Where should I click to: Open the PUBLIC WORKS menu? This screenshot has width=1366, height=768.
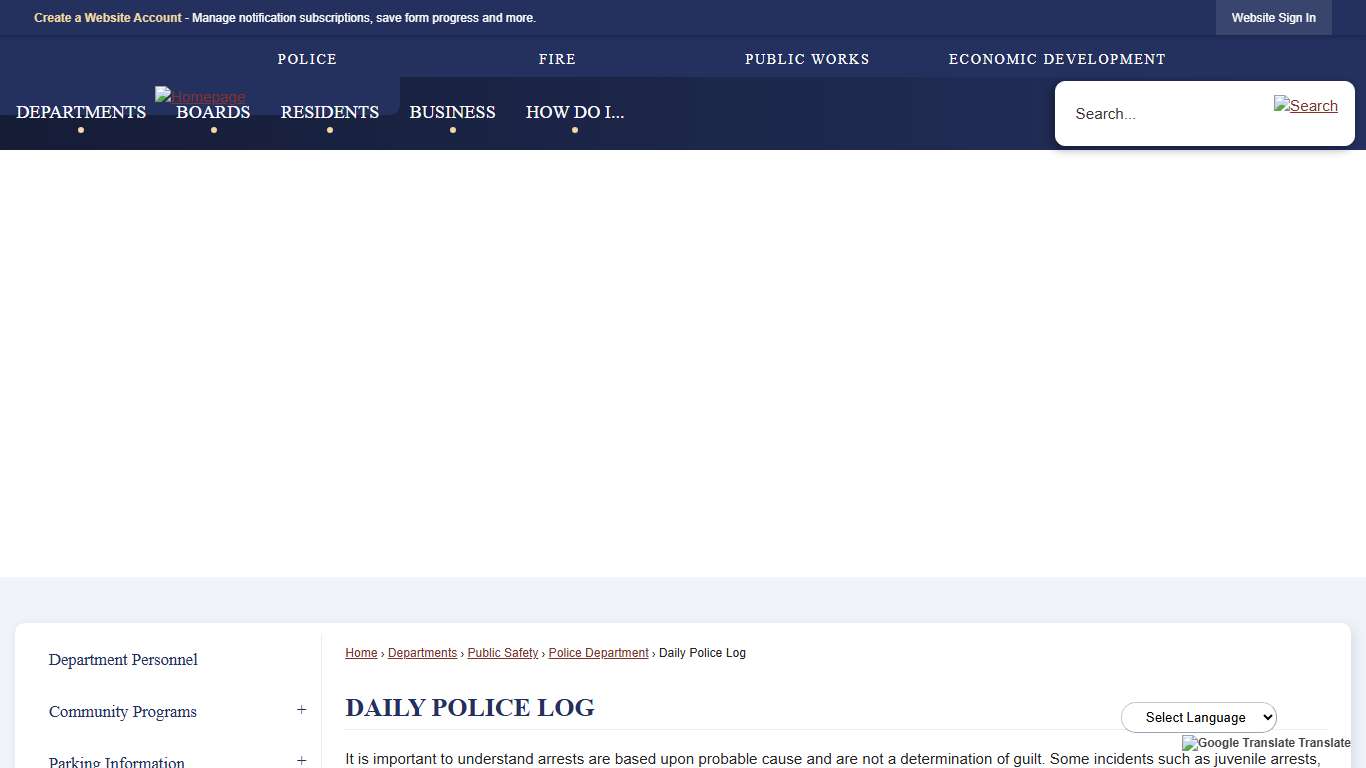pos(807,59)
